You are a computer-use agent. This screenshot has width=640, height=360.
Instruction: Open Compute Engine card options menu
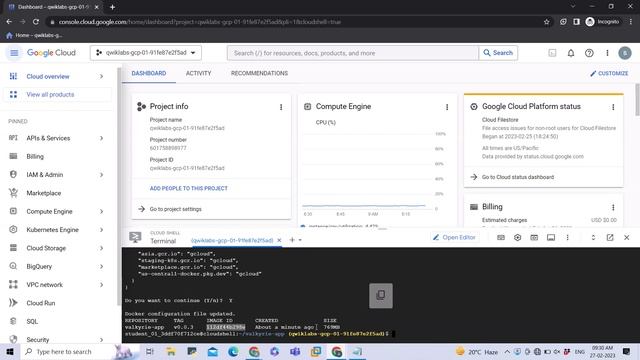tap(447, 107)
